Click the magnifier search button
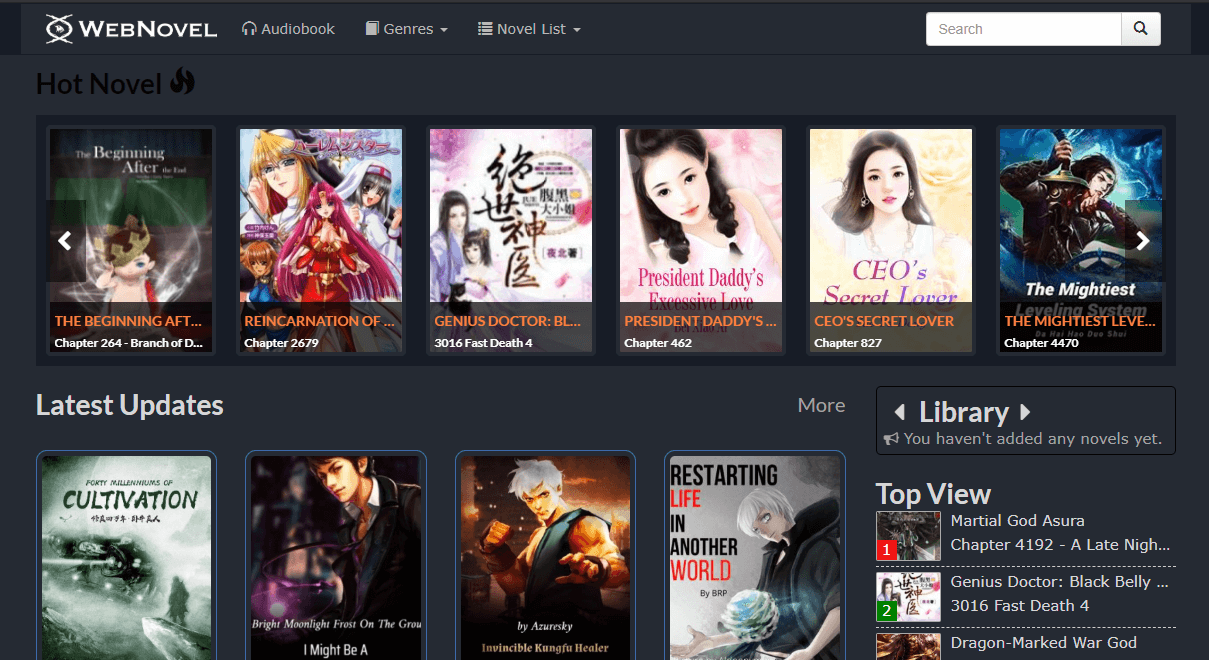The image size is (1209, 660). point(1141,29)
